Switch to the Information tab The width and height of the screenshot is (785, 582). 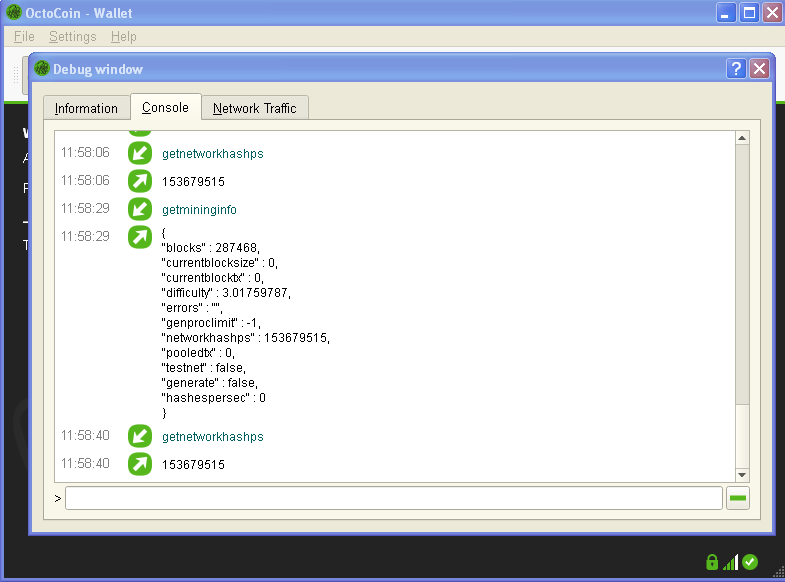(87, 108)
